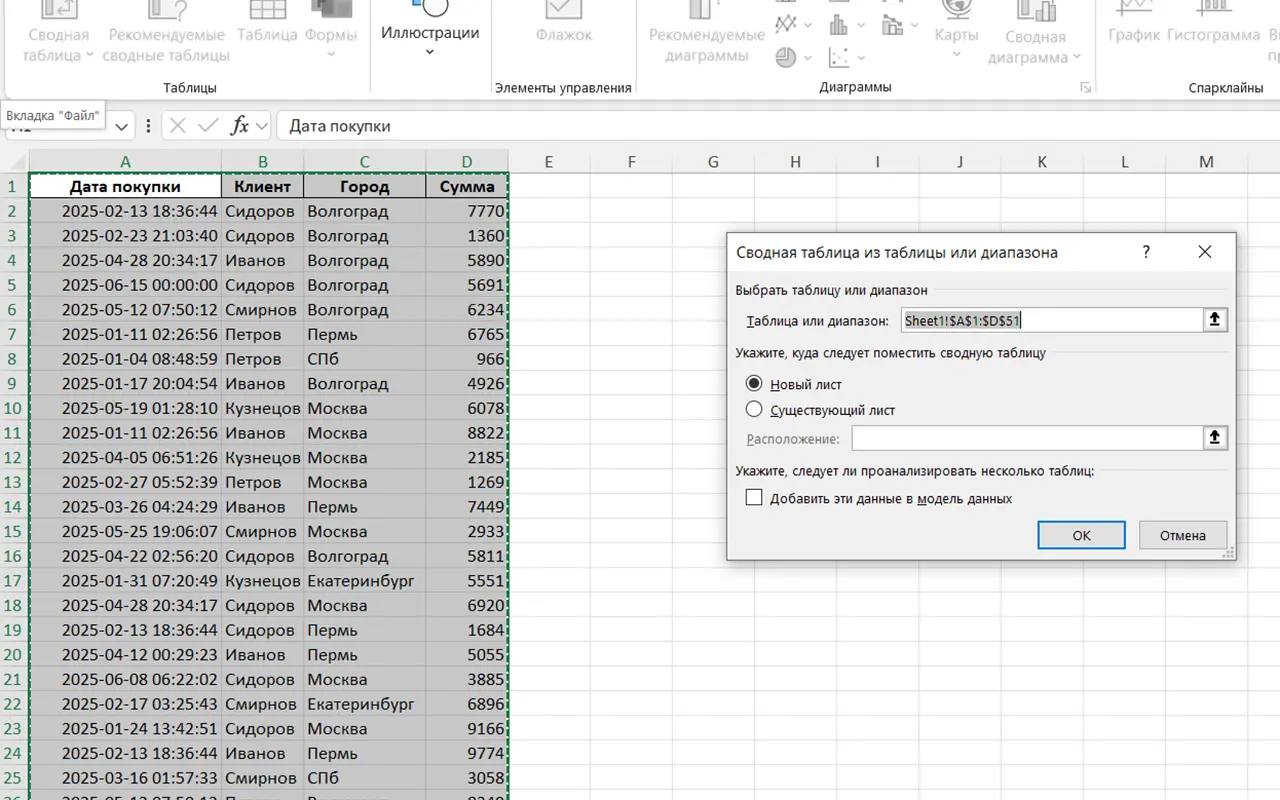Close the Сводная таблица dialog
This screenshot has width=1280, height=800.
click(1205, 252)
